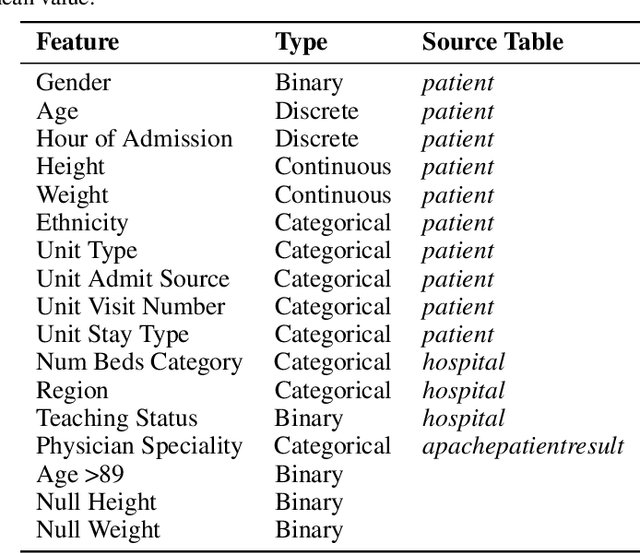Click the Weight feature label

[72, 195]
